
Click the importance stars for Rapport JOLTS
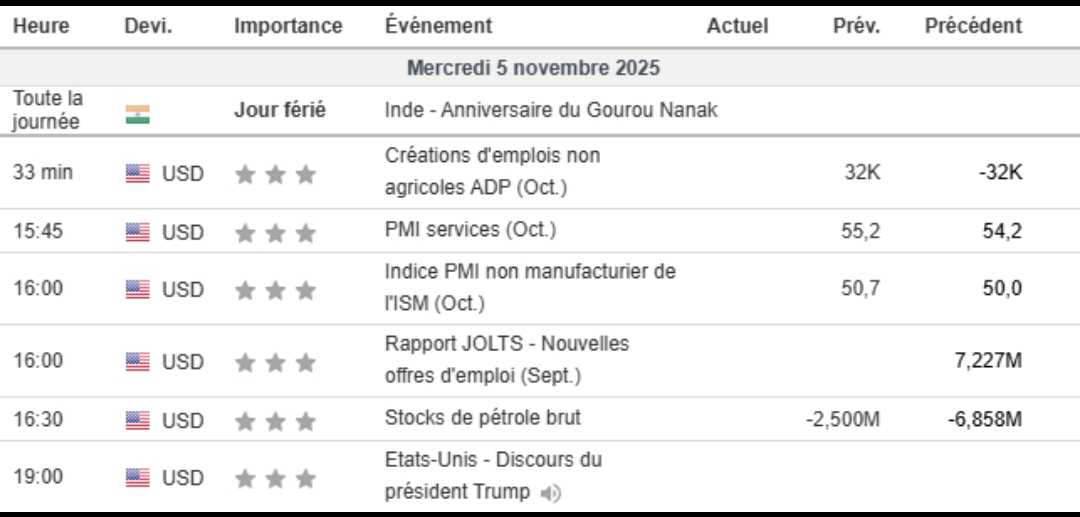275,362
